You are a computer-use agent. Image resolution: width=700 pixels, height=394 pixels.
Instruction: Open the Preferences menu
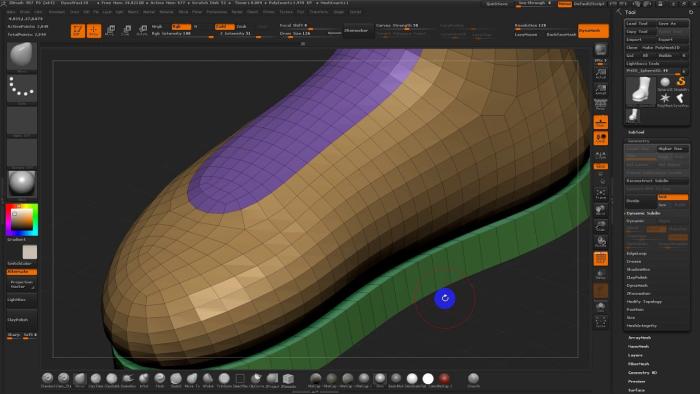pos(217,12)
